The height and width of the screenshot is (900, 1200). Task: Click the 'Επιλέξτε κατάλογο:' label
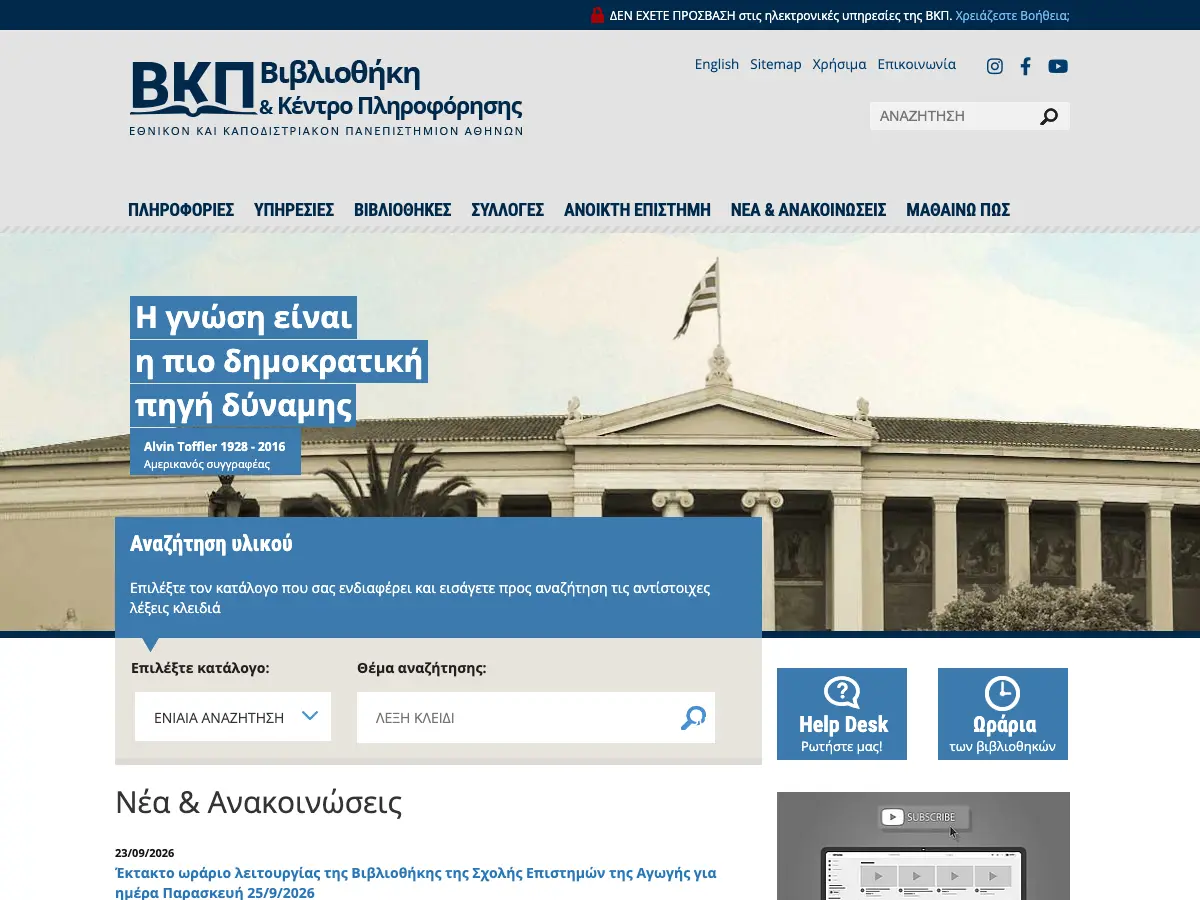200,668
